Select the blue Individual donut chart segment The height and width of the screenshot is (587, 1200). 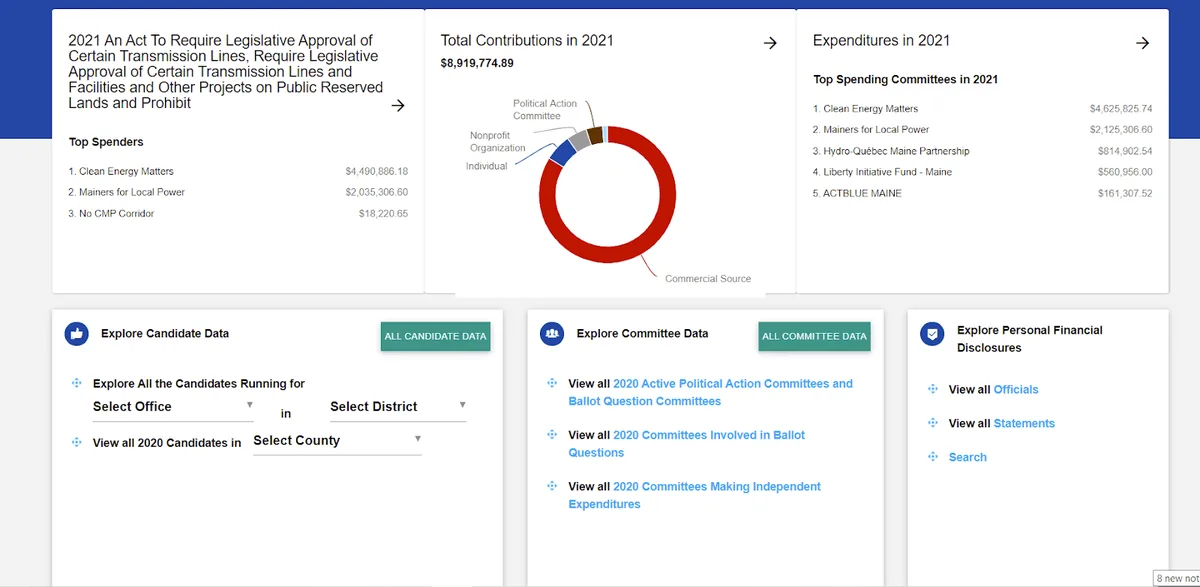click(x=562, y=151)
